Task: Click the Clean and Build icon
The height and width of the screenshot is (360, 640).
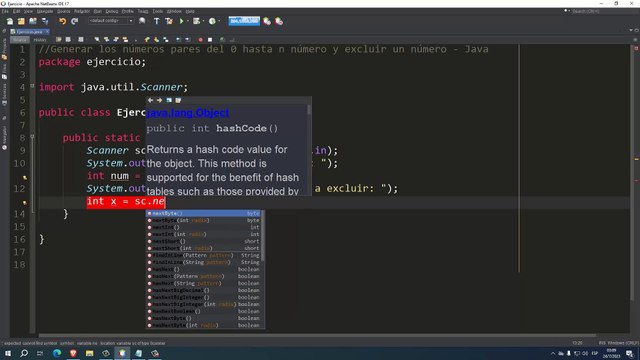Action: tap(169, 21)
